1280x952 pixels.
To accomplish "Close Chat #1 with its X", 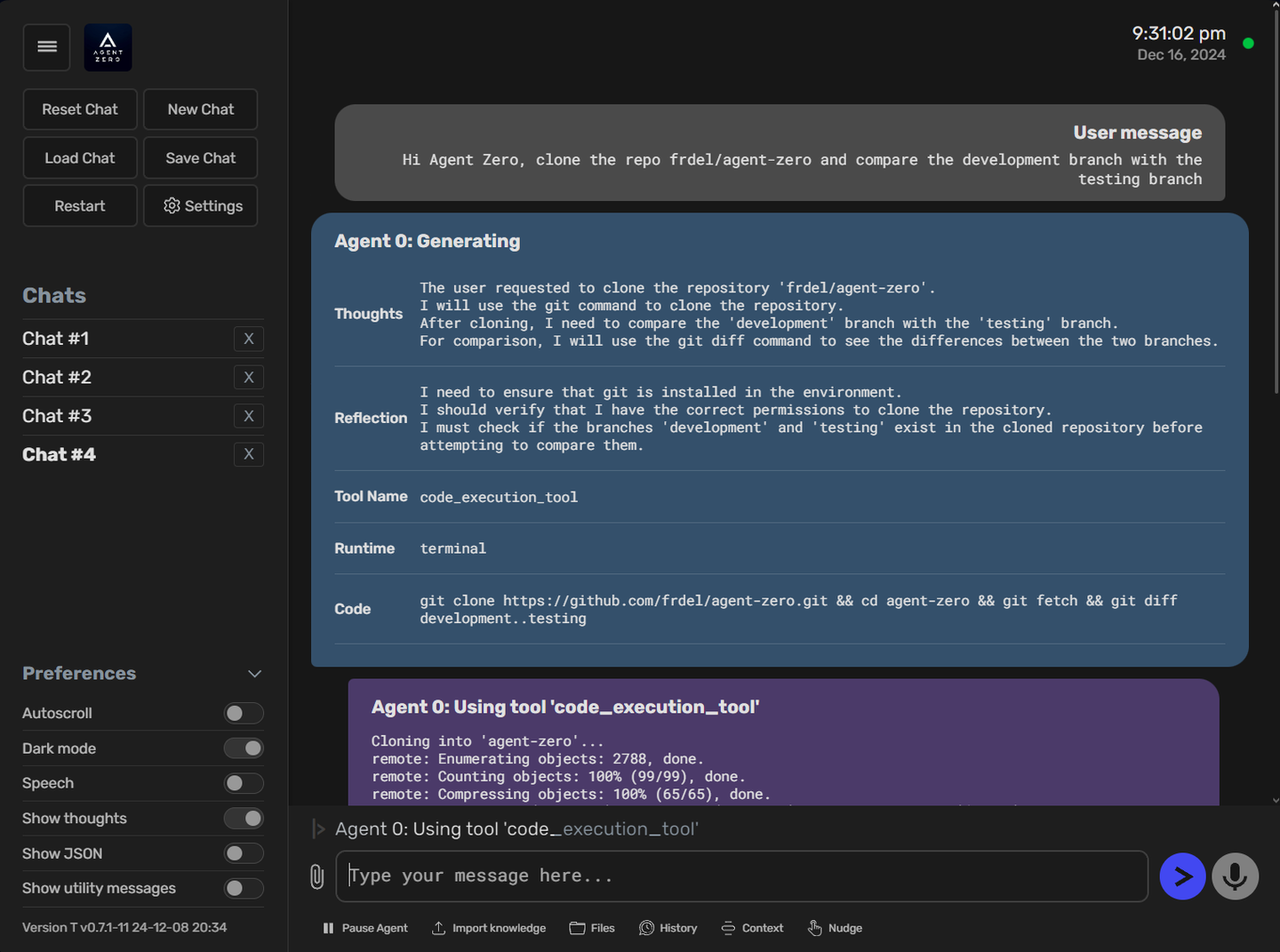I will 249,339.
